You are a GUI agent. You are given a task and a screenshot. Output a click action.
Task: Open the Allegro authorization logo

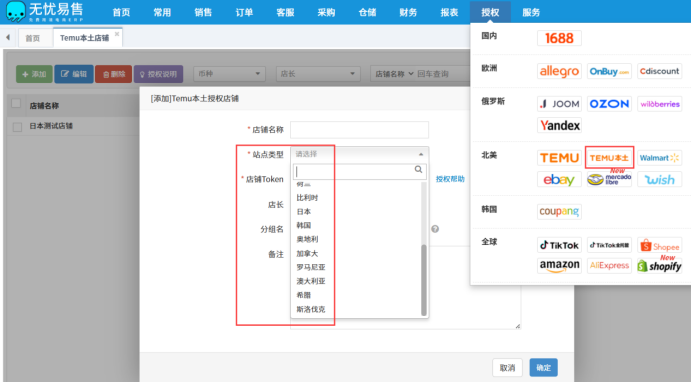click(559, 71)
